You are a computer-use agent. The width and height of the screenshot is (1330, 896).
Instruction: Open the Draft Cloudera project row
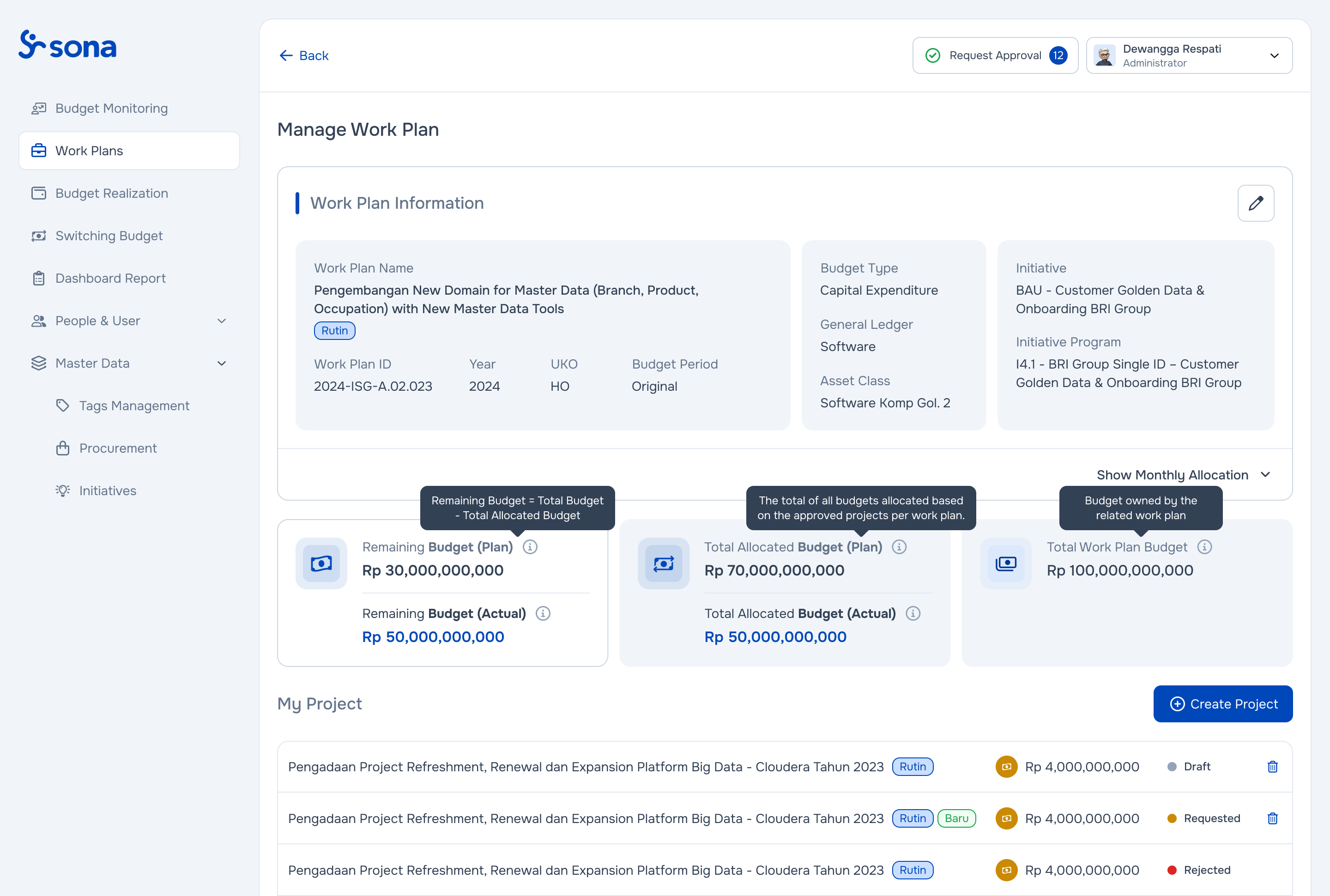tap(785, 767)
